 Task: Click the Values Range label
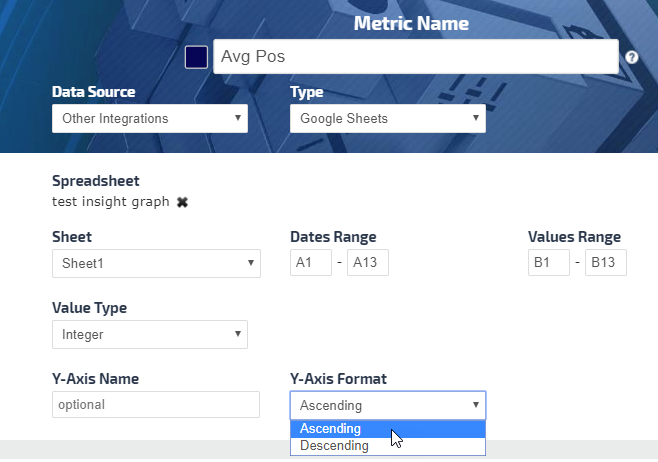click(x=574, y=237)
